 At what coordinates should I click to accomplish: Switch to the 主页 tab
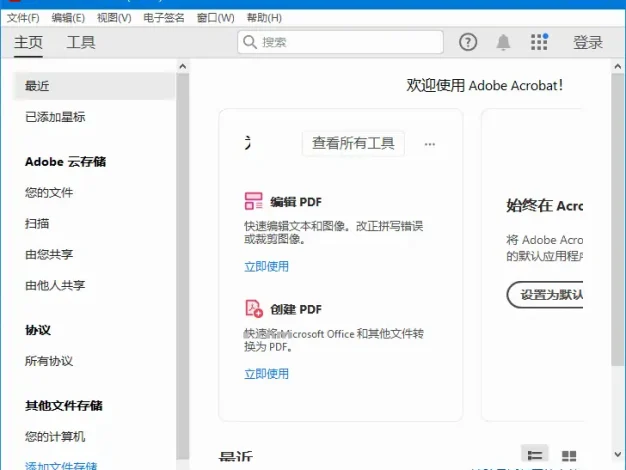pyautogui.click(x=28, y=42)
